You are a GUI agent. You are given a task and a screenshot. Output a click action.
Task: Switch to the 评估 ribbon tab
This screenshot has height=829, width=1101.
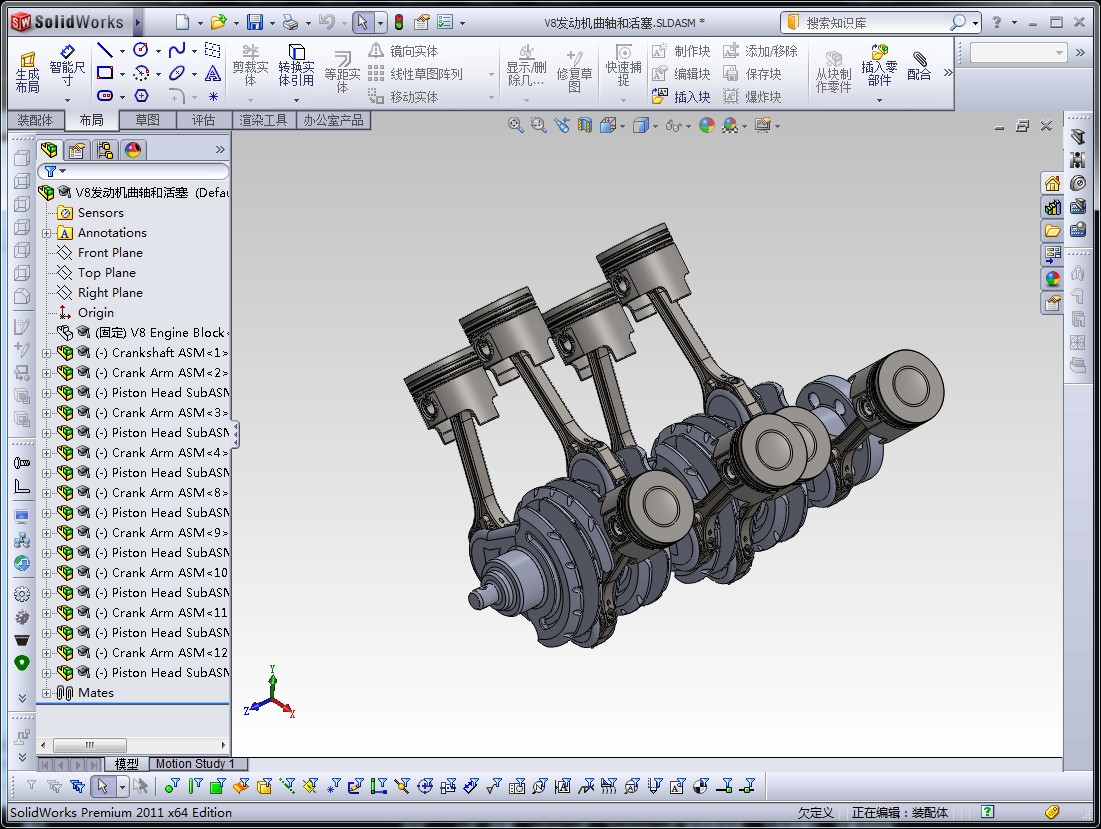204,120
